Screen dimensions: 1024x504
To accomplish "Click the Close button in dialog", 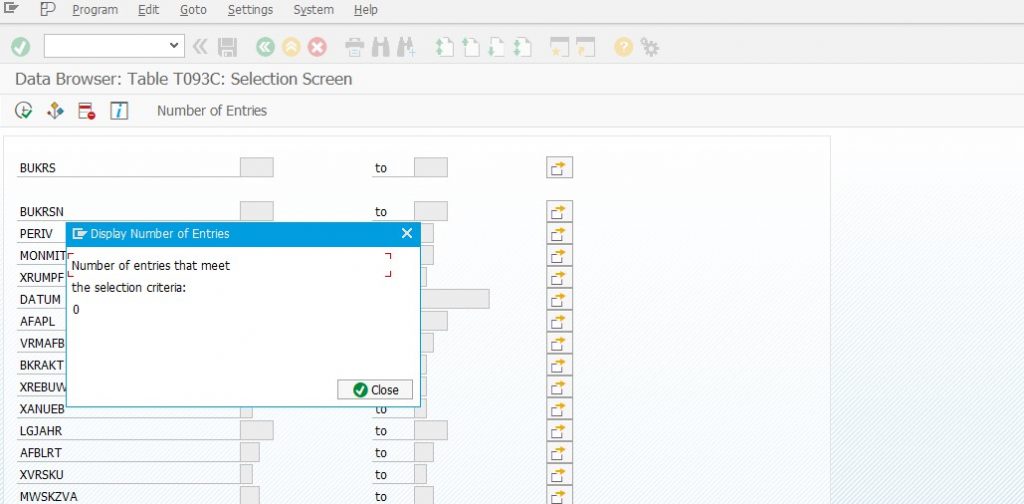I will click(x=375, y=390).
